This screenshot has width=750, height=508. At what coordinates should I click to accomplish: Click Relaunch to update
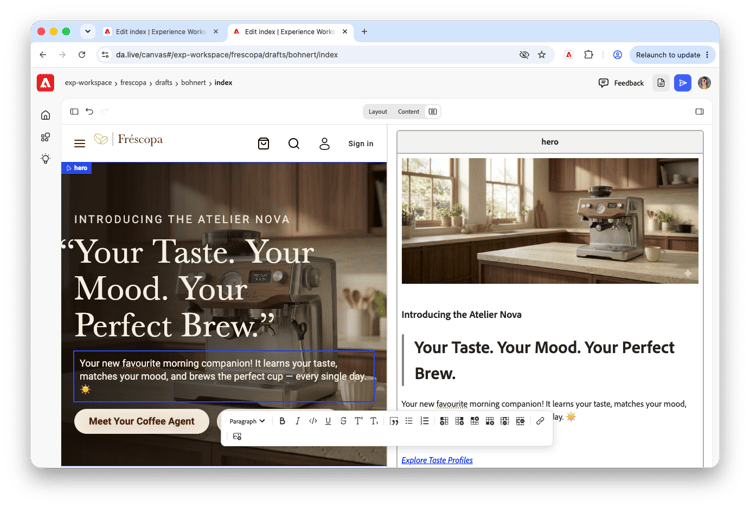tap(672, 55)
